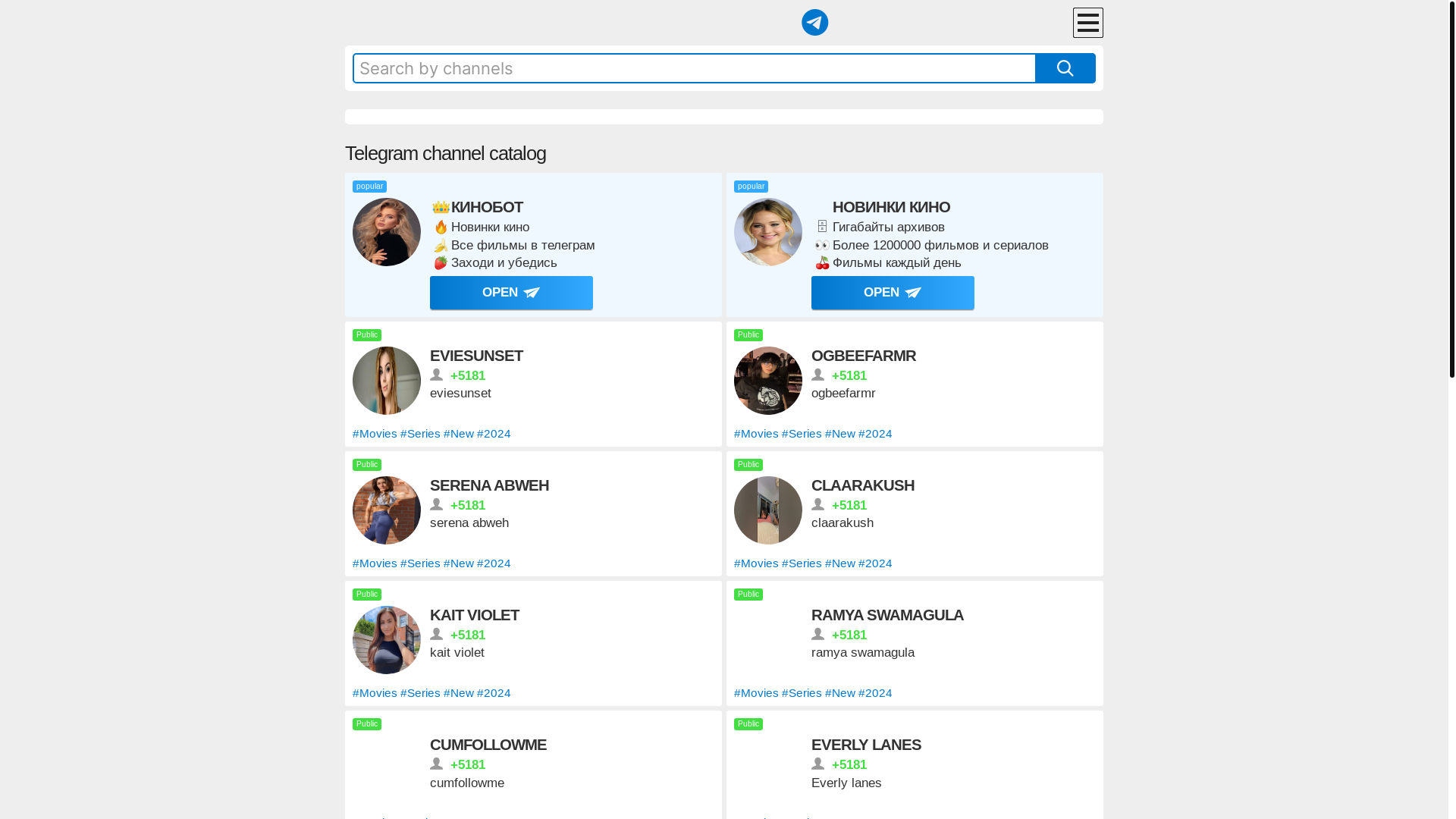The image size is (1456, 819).
Task: Click the subscriber icon under SERENA ABWEH
Action: tap(437, 504)
